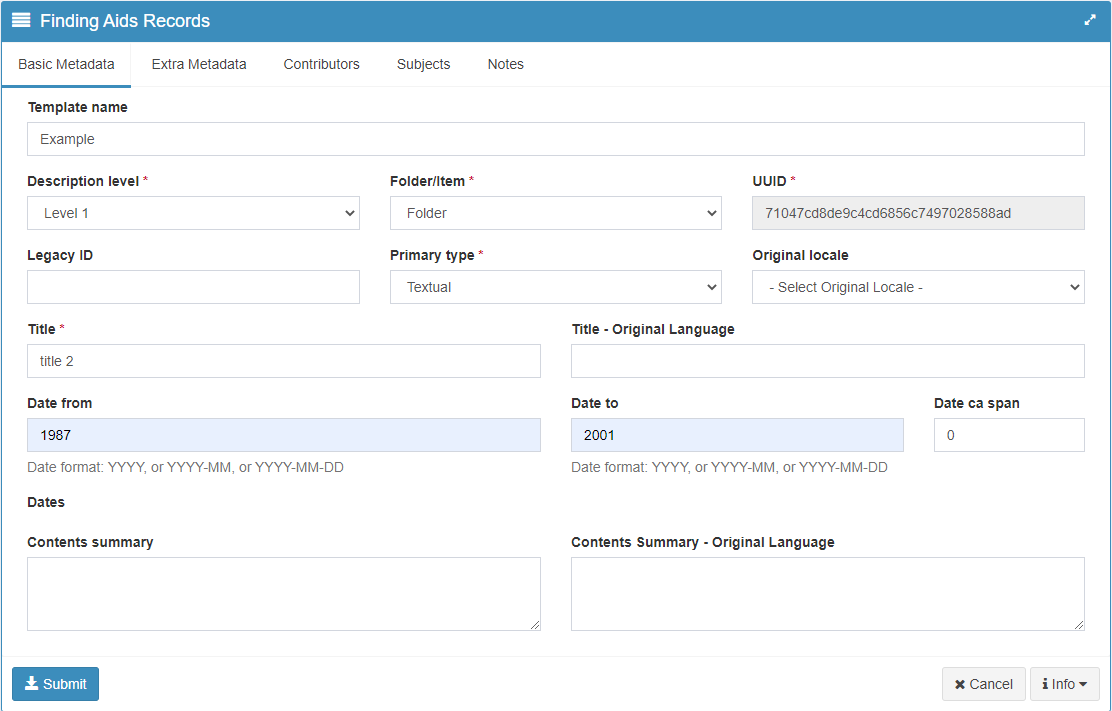Cancel editing the record
The height and width of the screenshot is (711, 1112).
pyautogui.click(x=983, y=684)
